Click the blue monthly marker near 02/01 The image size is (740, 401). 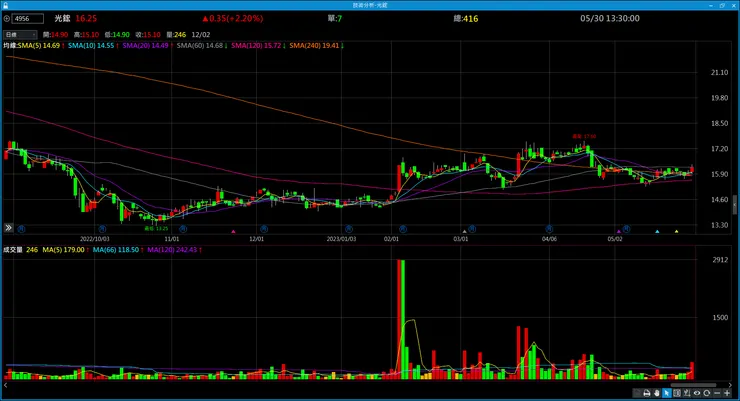click(403, 229)
